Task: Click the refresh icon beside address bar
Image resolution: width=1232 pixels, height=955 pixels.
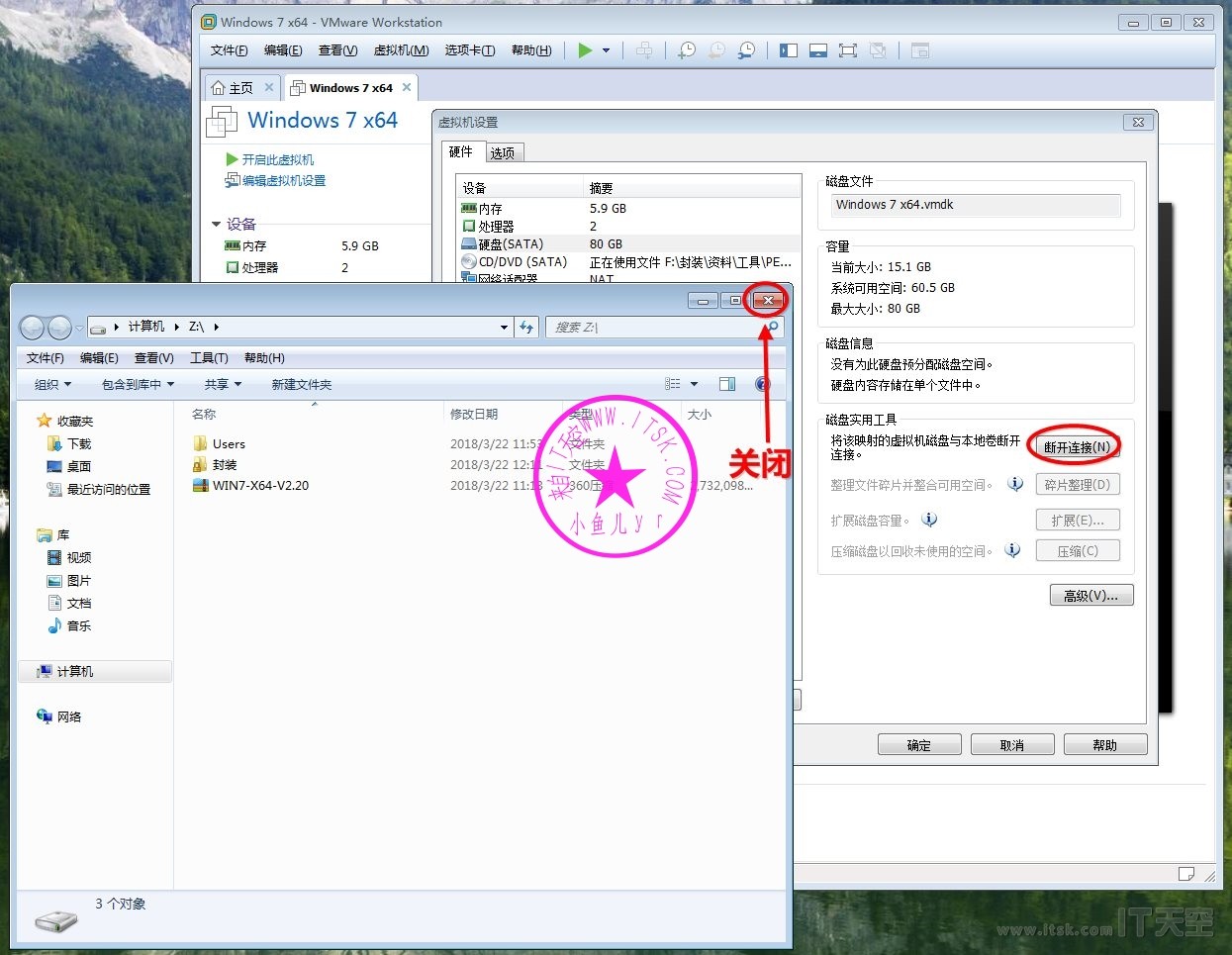Action: click(526, 327)
